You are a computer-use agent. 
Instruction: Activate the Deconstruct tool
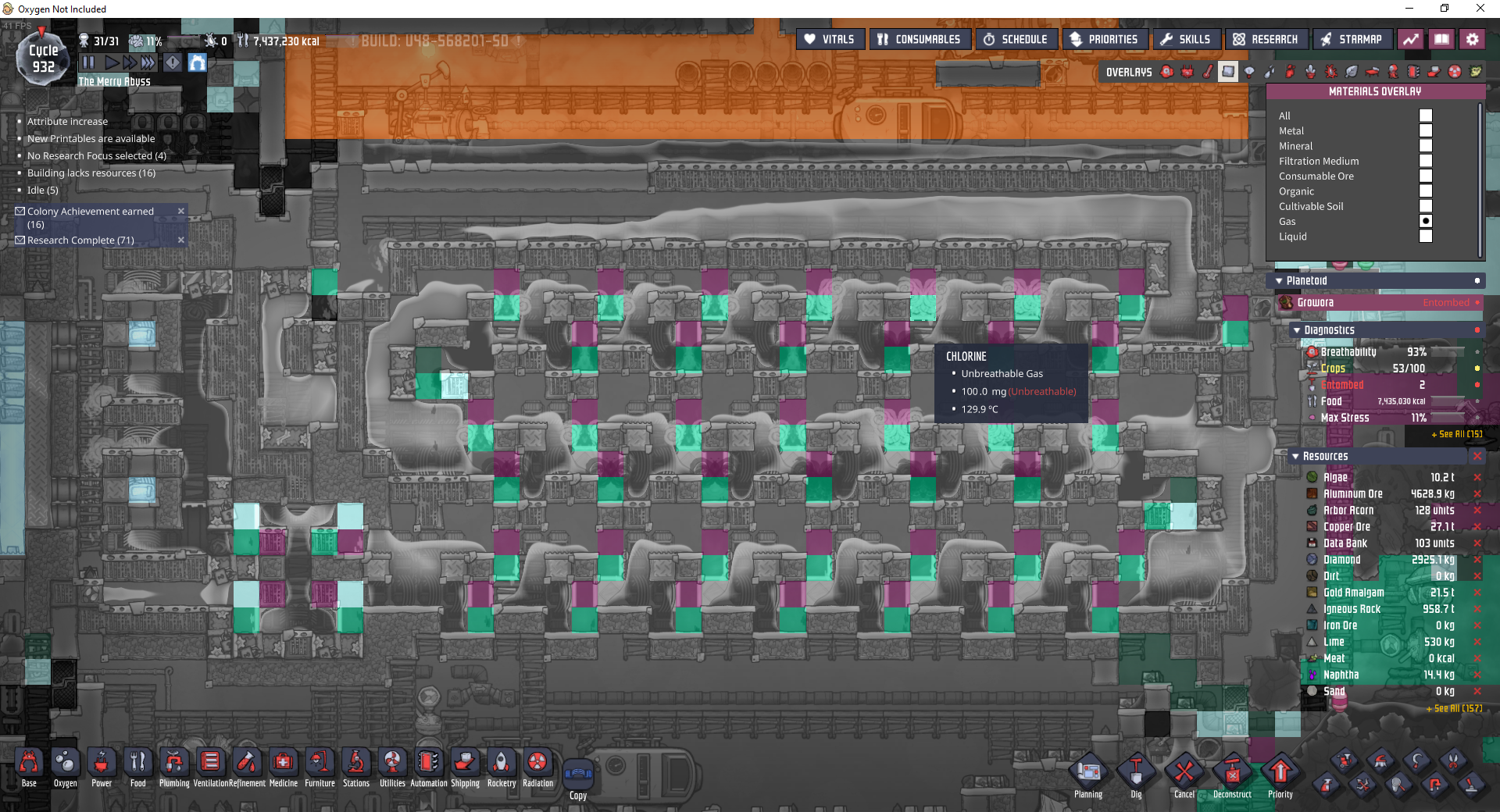click(x=1232, y=775)
